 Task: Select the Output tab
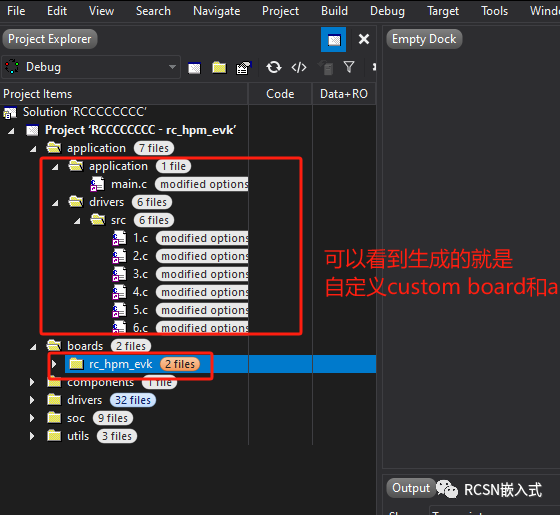[411, 488]
